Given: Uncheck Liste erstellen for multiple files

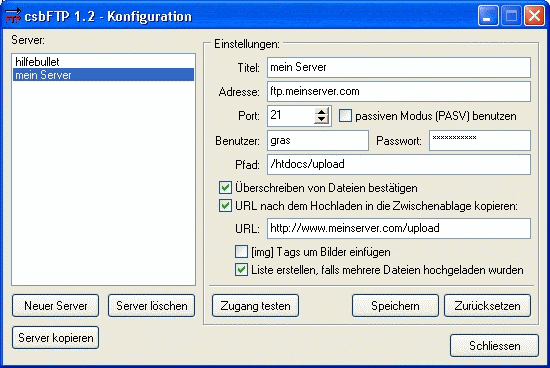Looking at the screenshot, I should 241,270.
